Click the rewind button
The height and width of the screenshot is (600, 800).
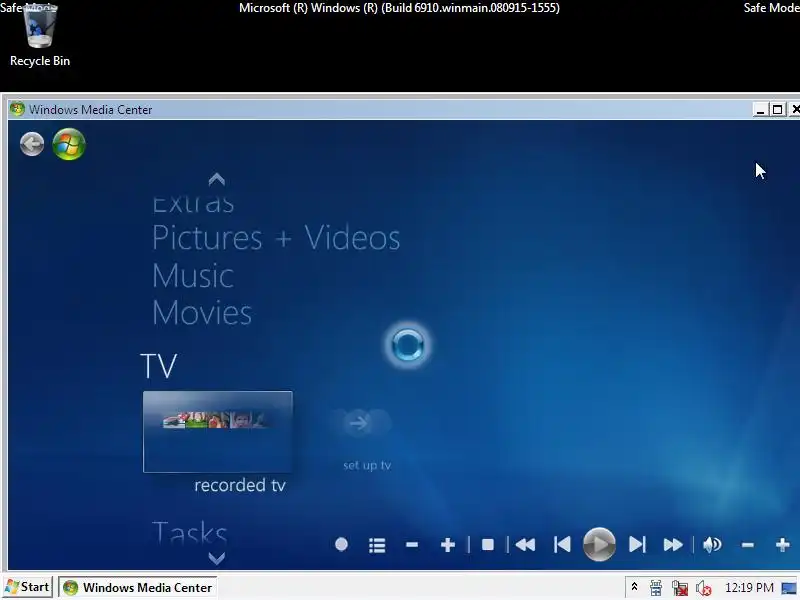coord(525,545)
